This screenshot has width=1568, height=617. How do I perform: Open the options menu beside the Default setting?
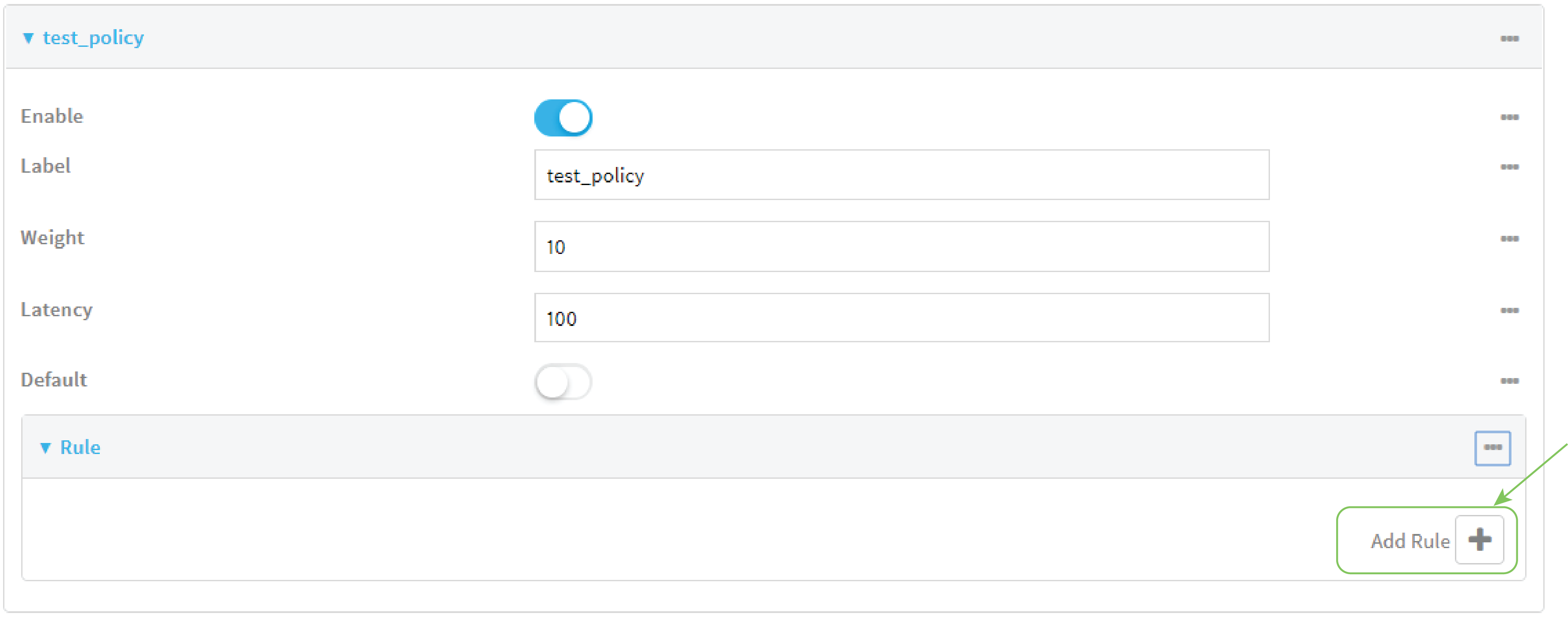click(x=1510, y=380)
